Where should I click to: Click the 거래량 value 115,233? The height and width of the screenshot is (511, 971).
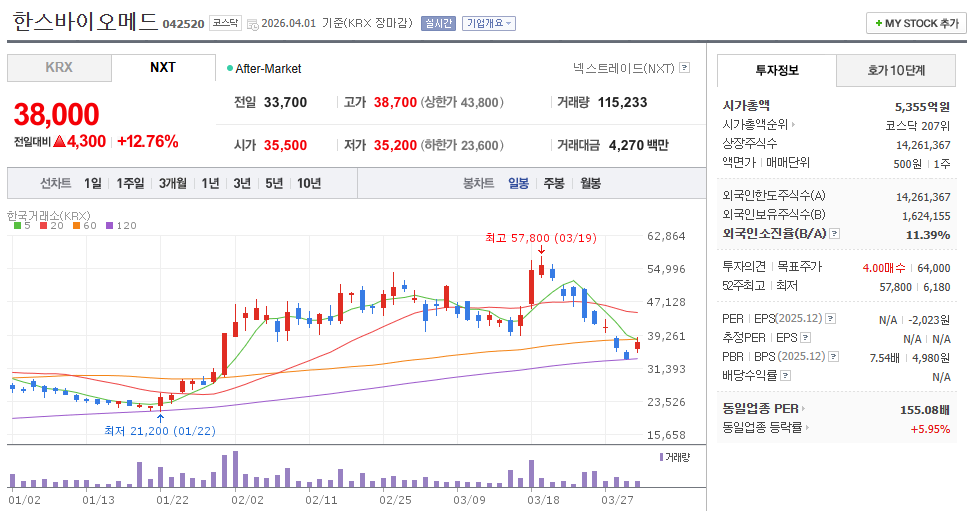click(622, 102)
